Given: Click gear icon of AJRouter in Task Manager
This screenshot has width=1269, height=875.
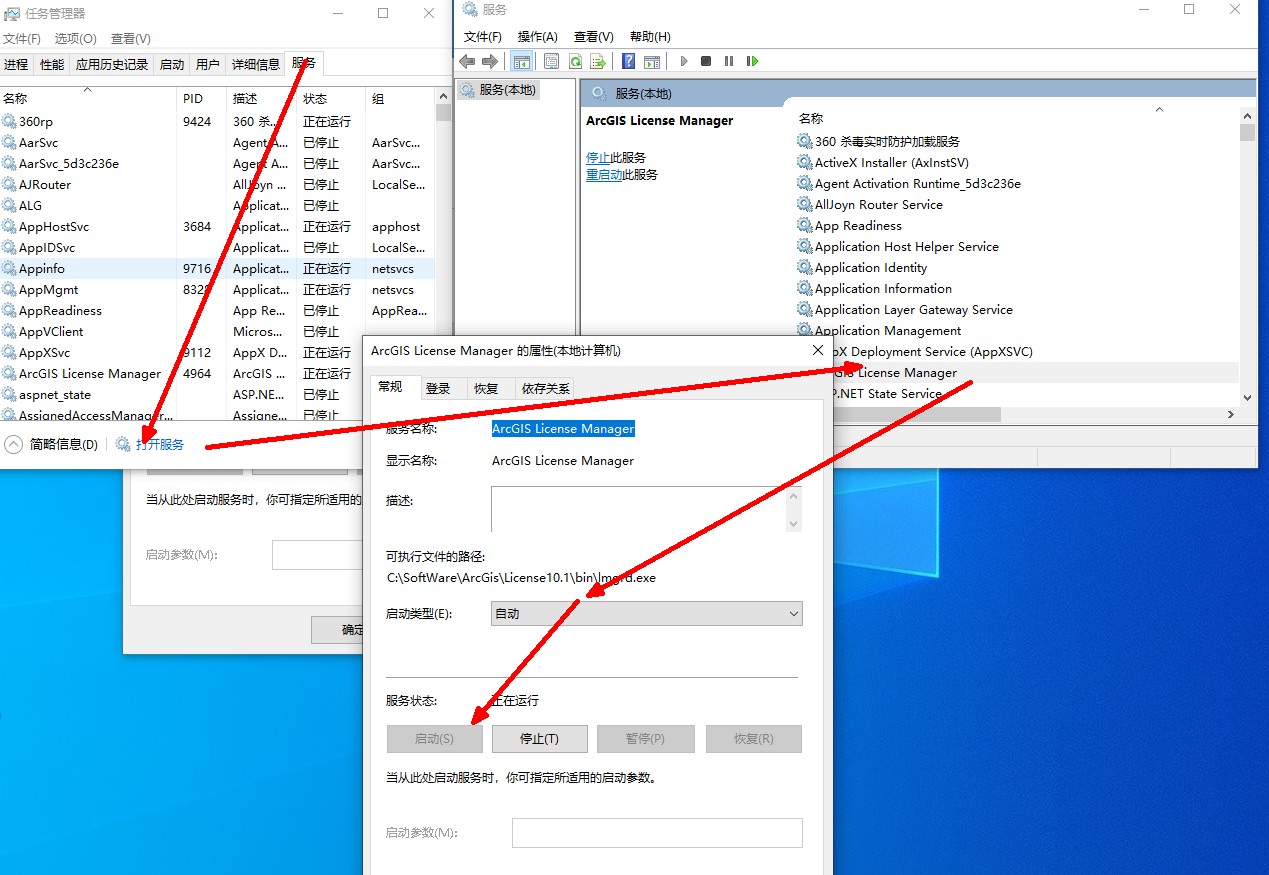Looking at the screenshot, I should click(x=9, y=184).
